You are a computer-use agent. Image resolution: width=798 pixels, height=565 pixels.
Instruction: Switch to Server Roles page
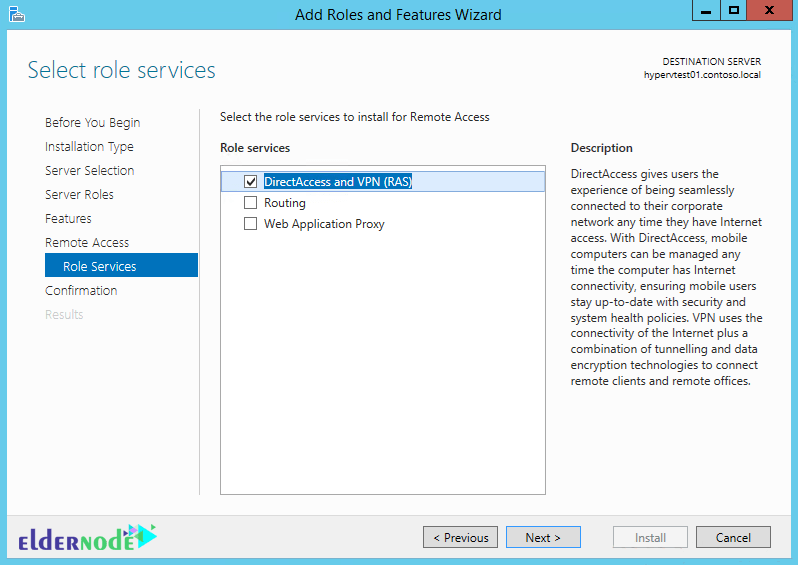tap(79, 194)
